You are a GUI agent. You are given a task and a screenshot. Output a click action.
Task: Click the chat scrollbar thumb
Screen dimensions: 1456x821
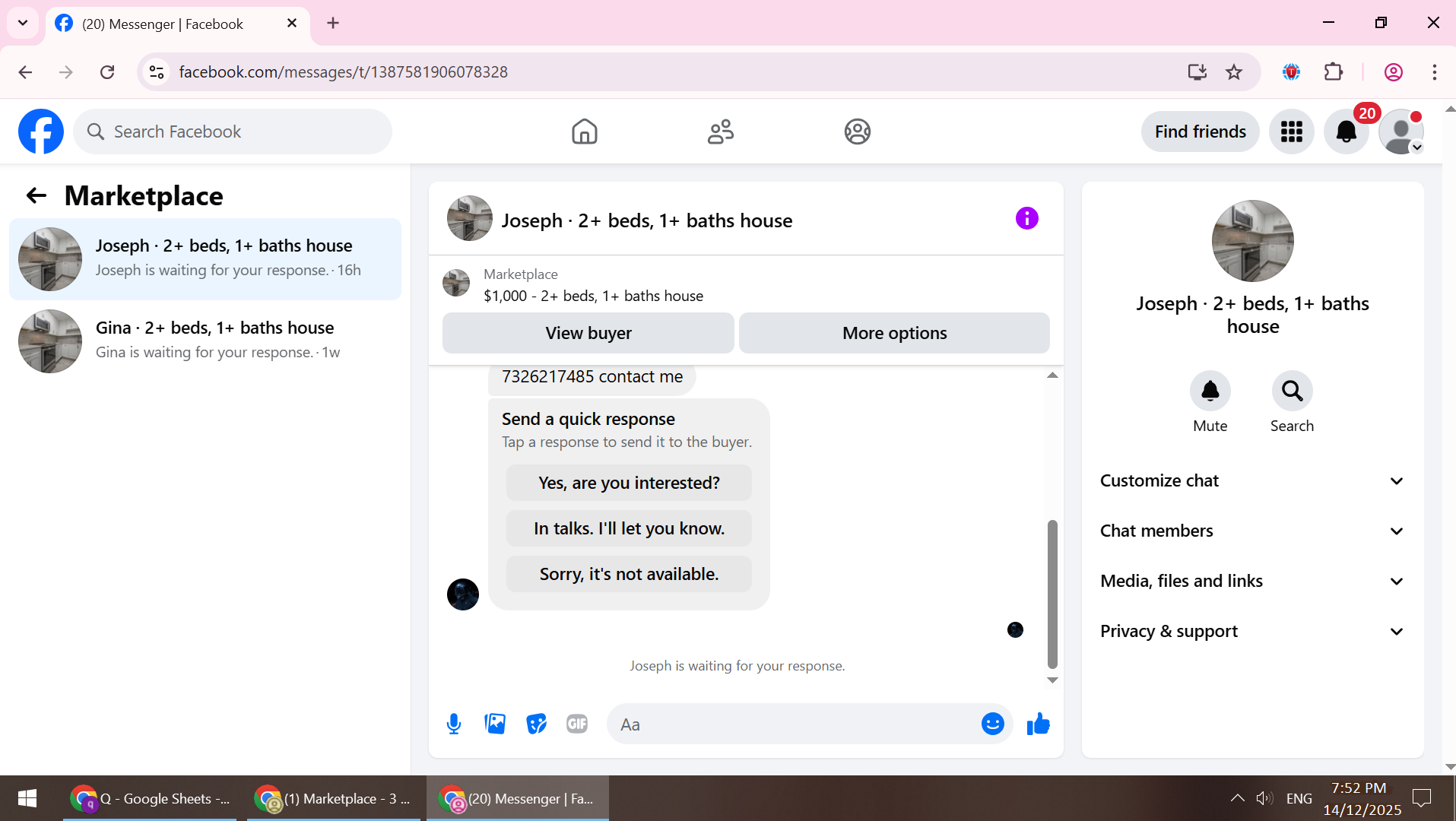point(1052,593)
